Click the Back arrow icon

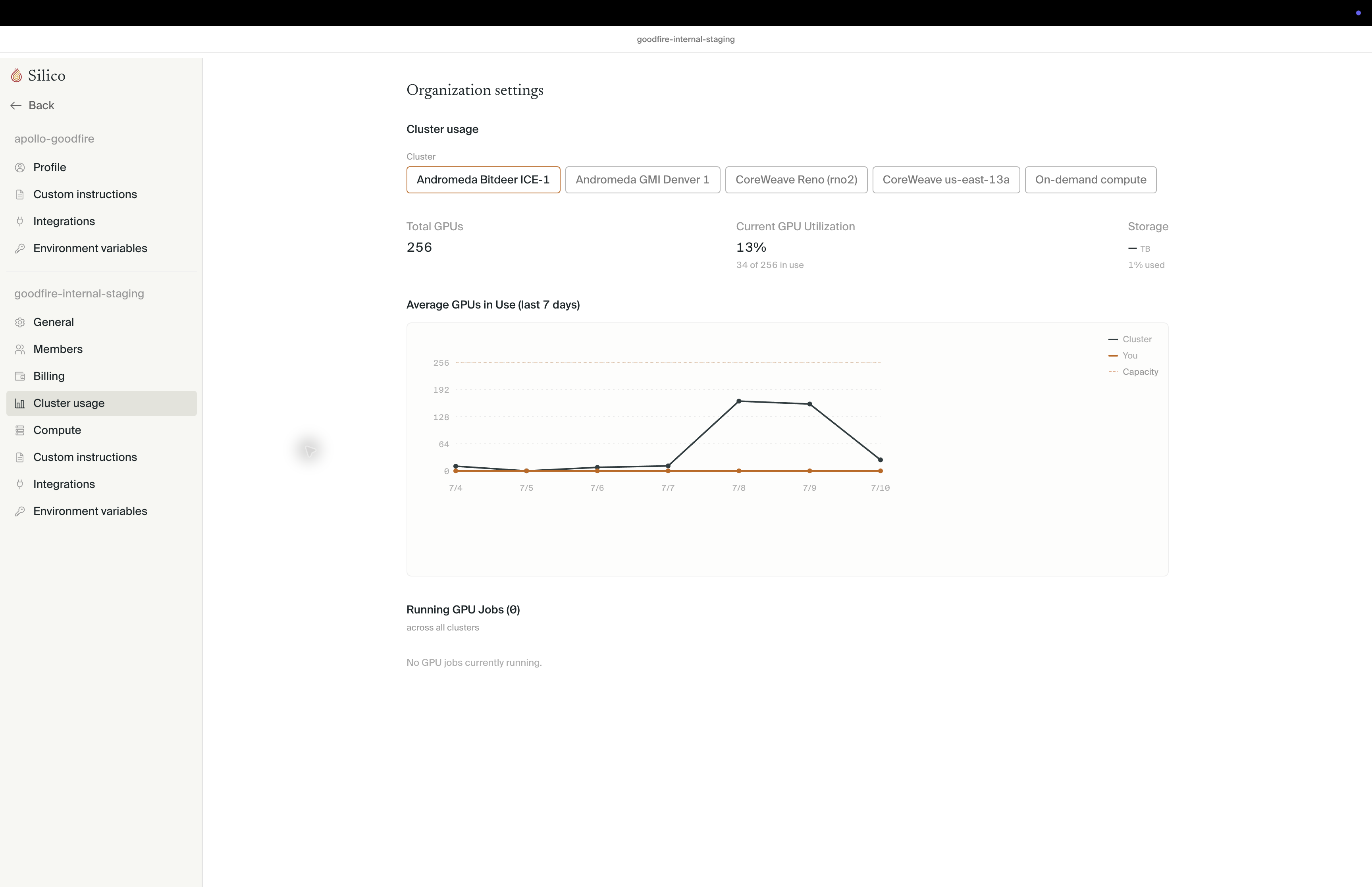(16, 105)
